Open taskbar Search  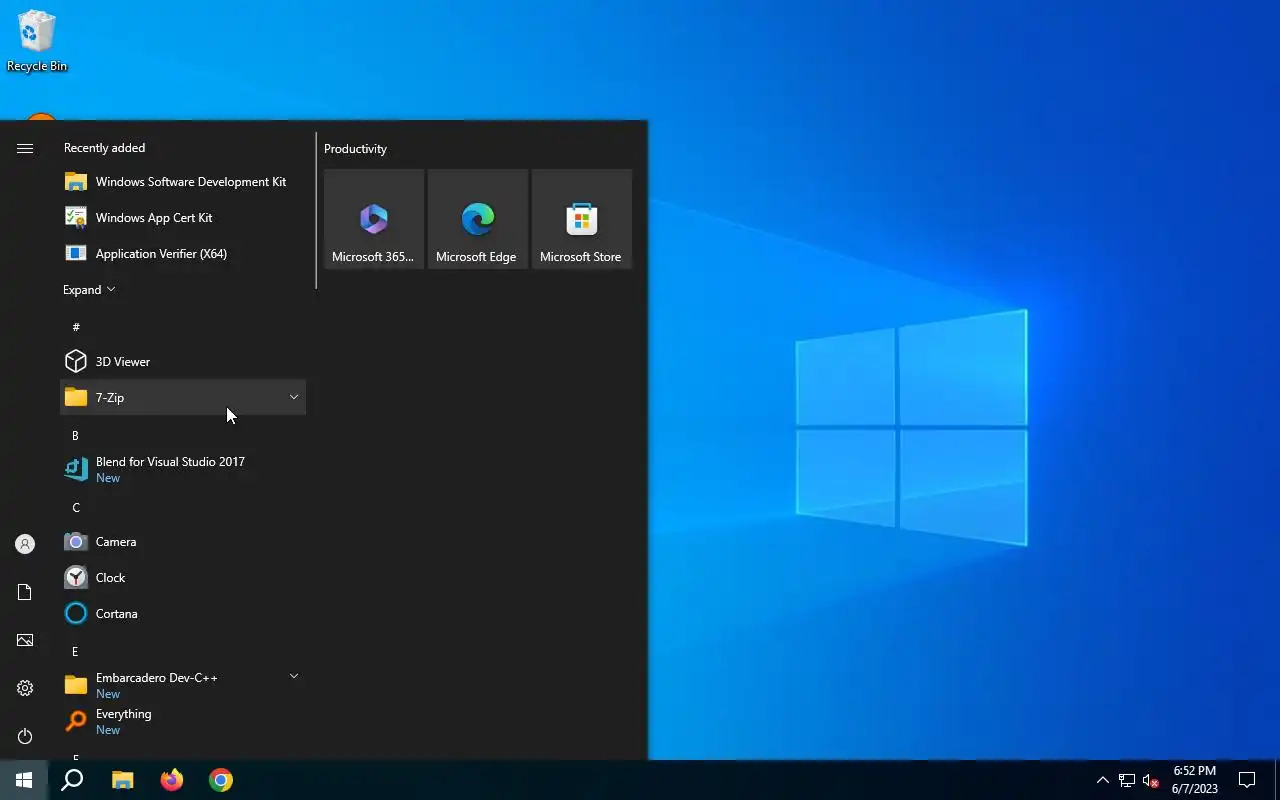(72, 780)
